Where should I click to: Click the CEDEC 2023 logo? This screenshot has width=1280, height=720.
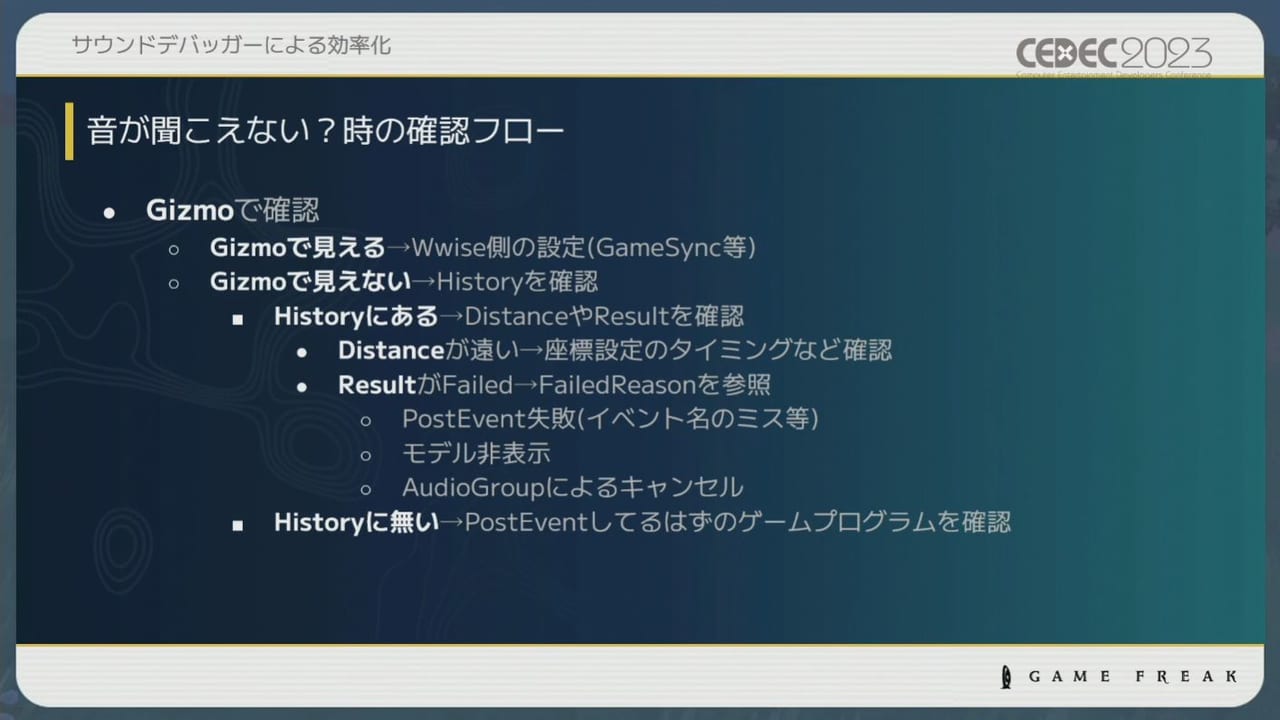[x=1114, y=55]
